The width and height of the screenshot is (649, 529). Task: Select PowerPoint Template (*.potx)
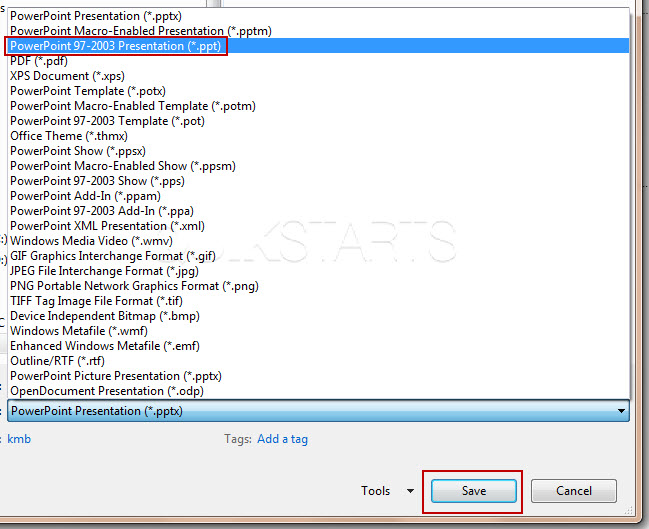(x=318, y=91)
